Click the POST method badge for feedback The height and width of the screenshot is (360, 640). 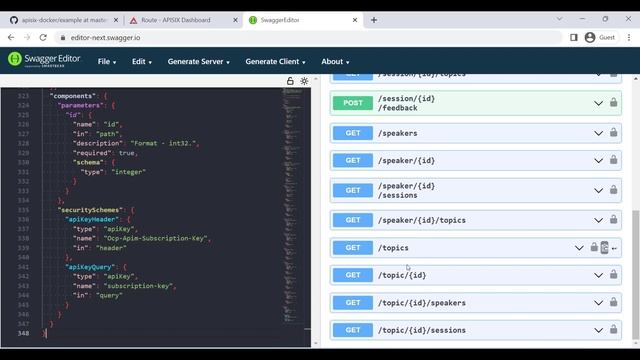tap(353, 103)
